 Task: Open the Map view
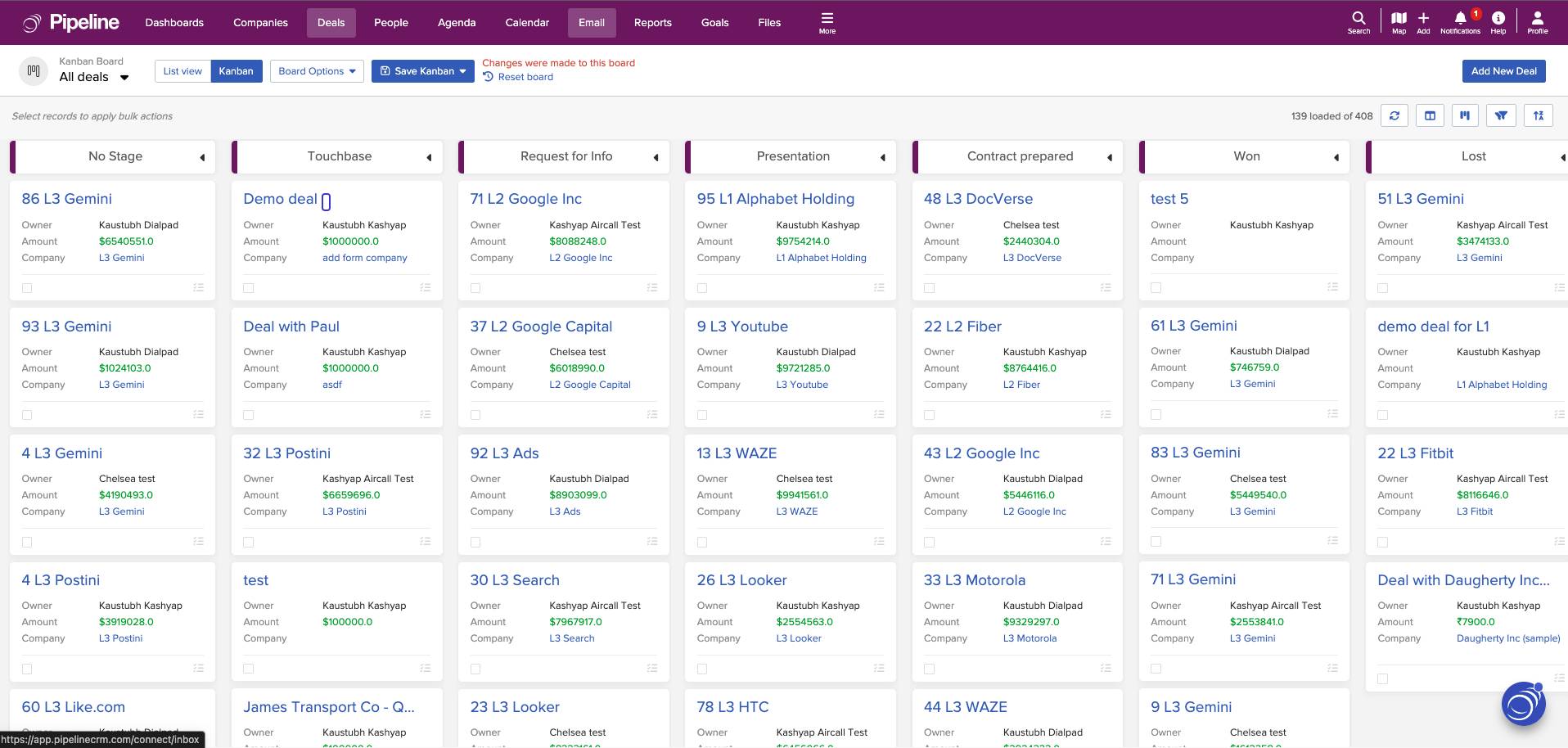(1398, 21)
